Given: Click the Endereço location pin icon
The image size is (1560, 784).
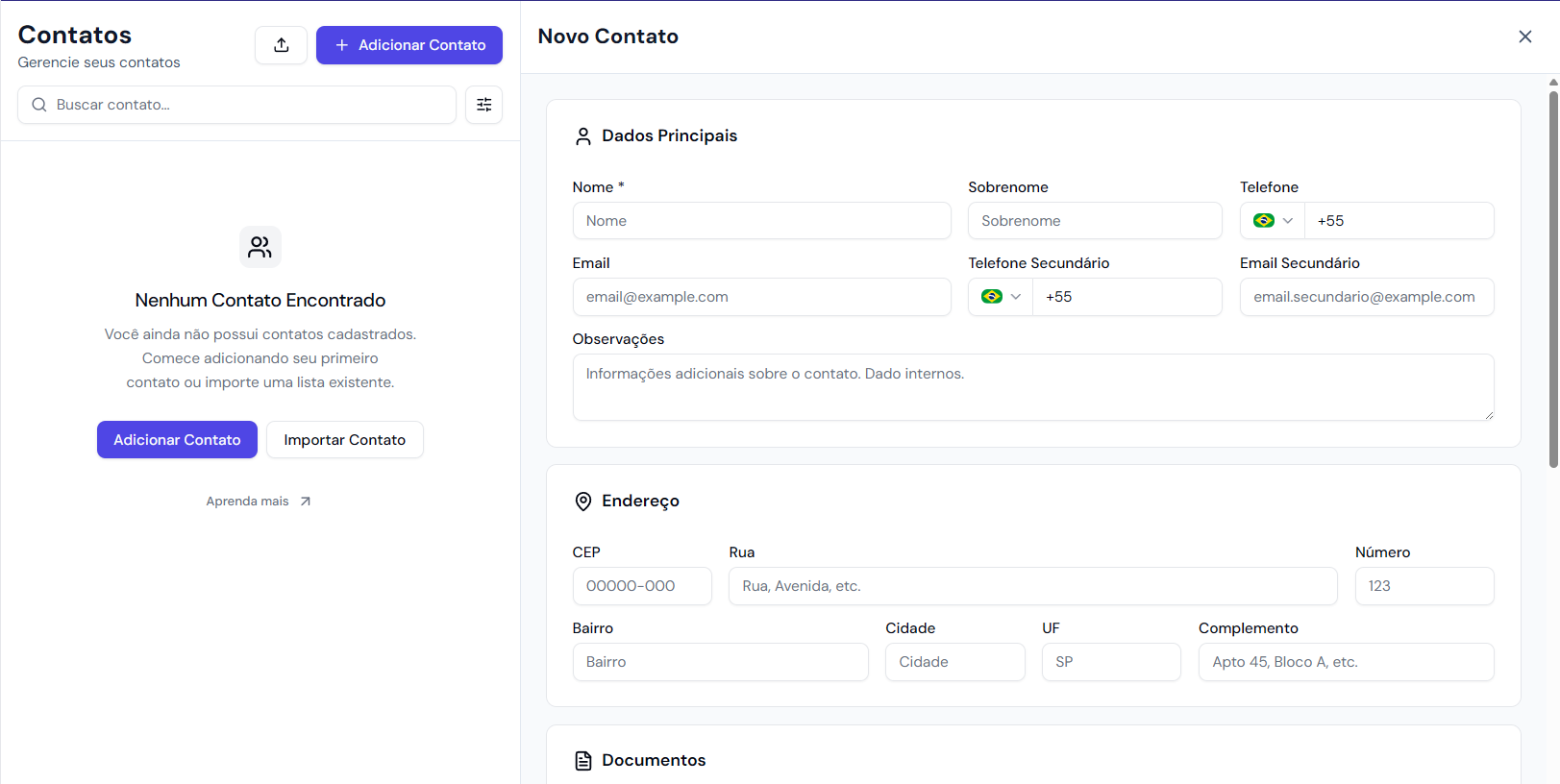Looking at the screenshot, I should click(x=582, y=502).
